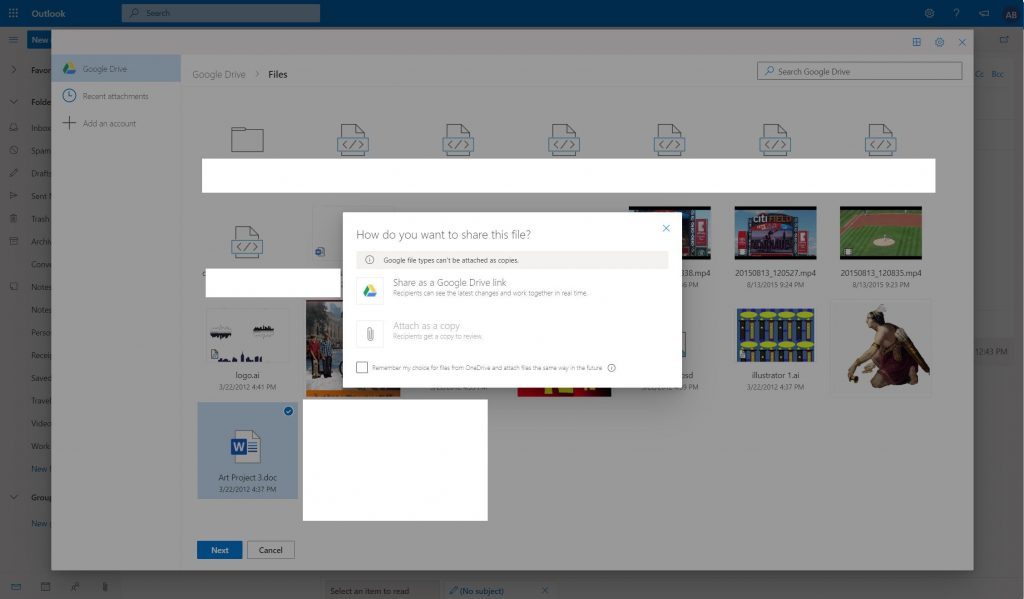Viewport: 1024px width, 599px height.
Task: Deselect the checked Art Project 3.doc file
Action: click(x=288, y=411)
